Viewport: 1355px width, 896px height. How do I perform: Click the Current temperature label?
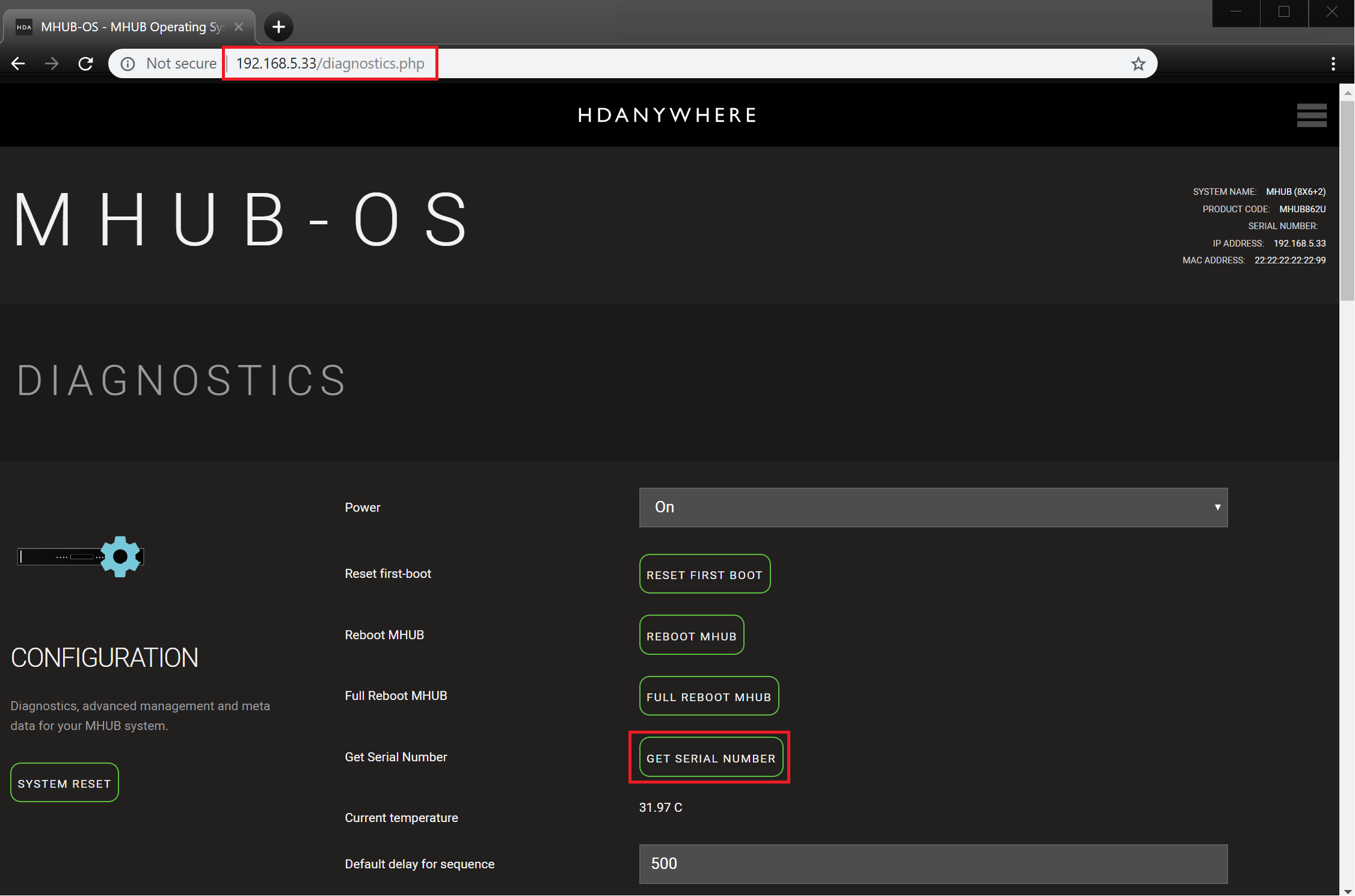(401, 818)
